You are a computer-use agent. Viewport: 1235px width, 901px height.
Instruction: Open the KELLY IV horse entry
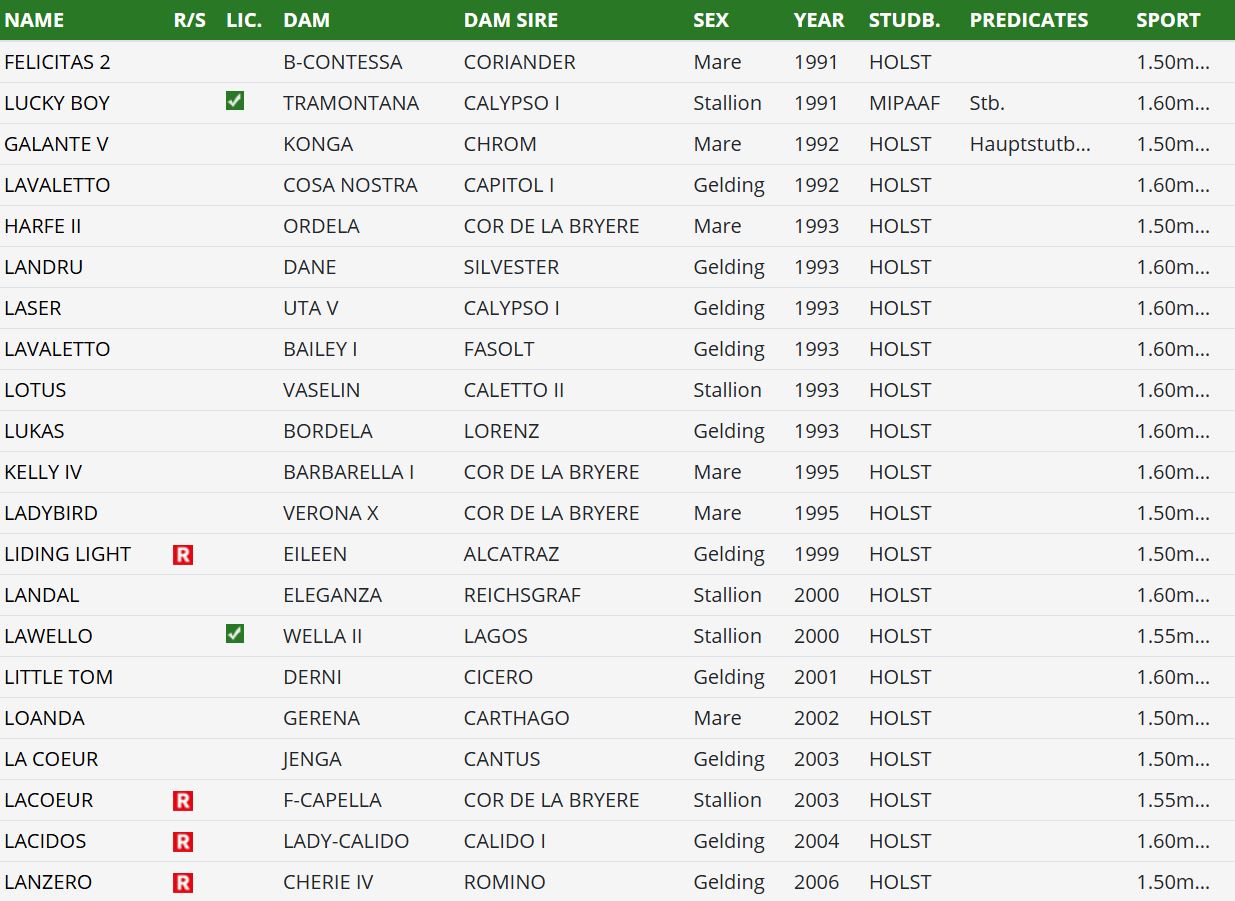[x=43, y=472]
